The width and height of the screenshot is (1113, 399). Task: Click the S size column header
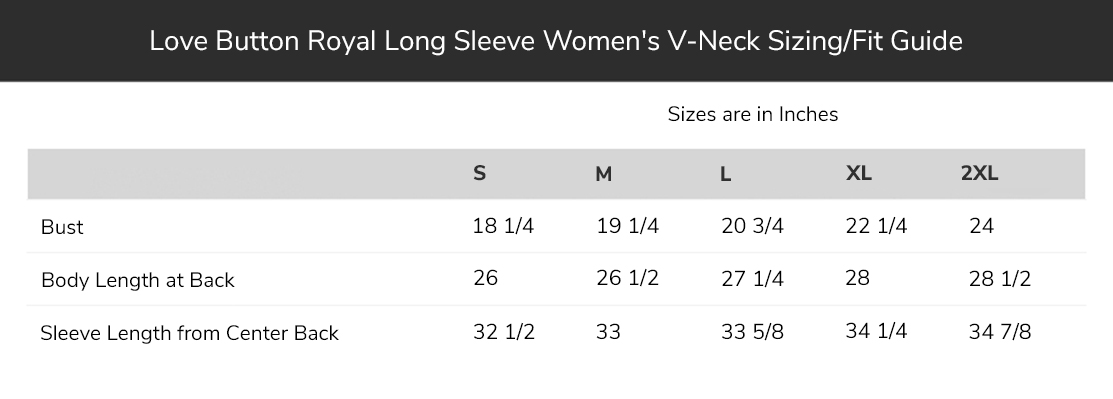pos(480,173)
